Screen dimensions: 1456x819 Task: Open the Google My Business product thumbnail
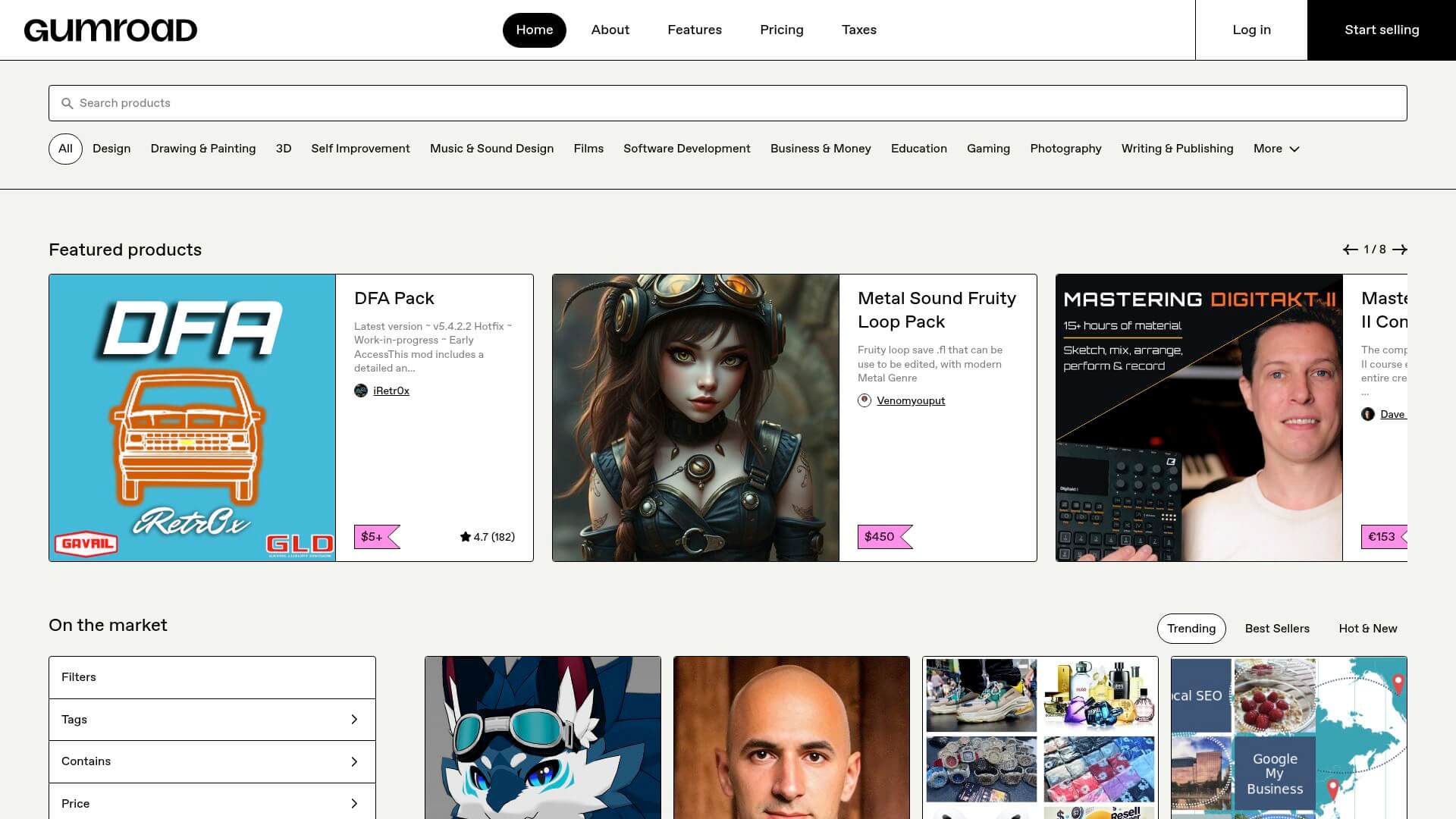1289,738
